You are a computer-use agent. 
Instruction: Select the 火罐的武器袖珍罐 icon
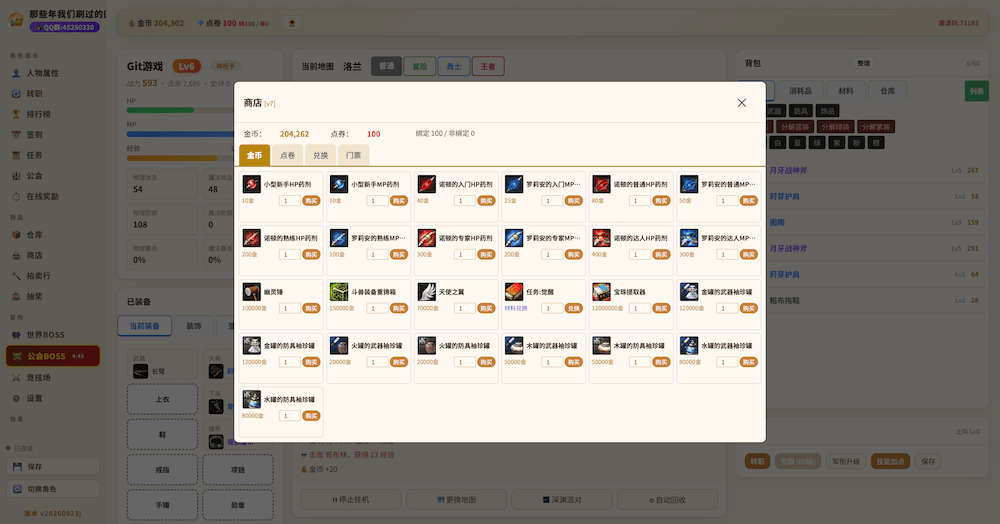point(339,346)
